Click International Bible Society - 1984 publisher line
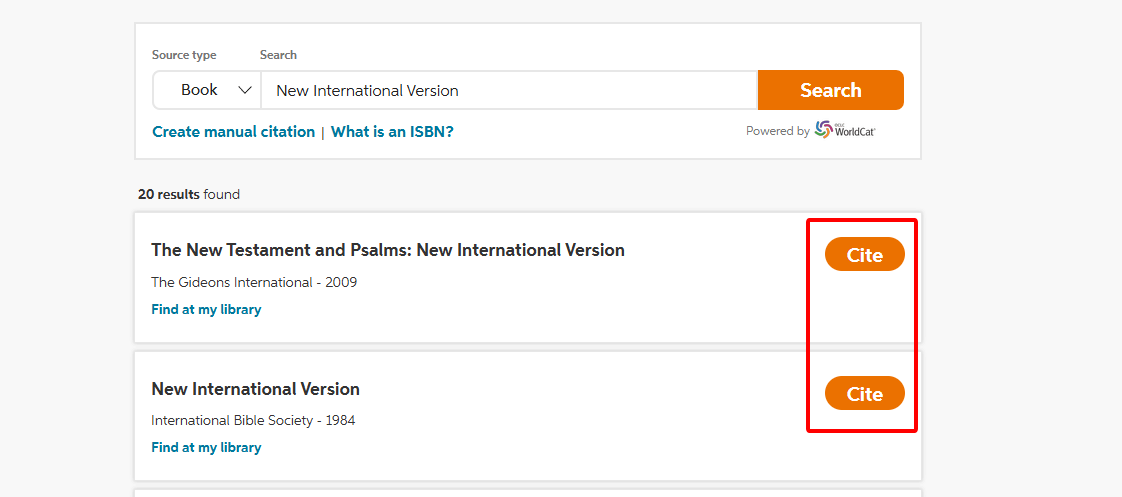 click(253, 420)
